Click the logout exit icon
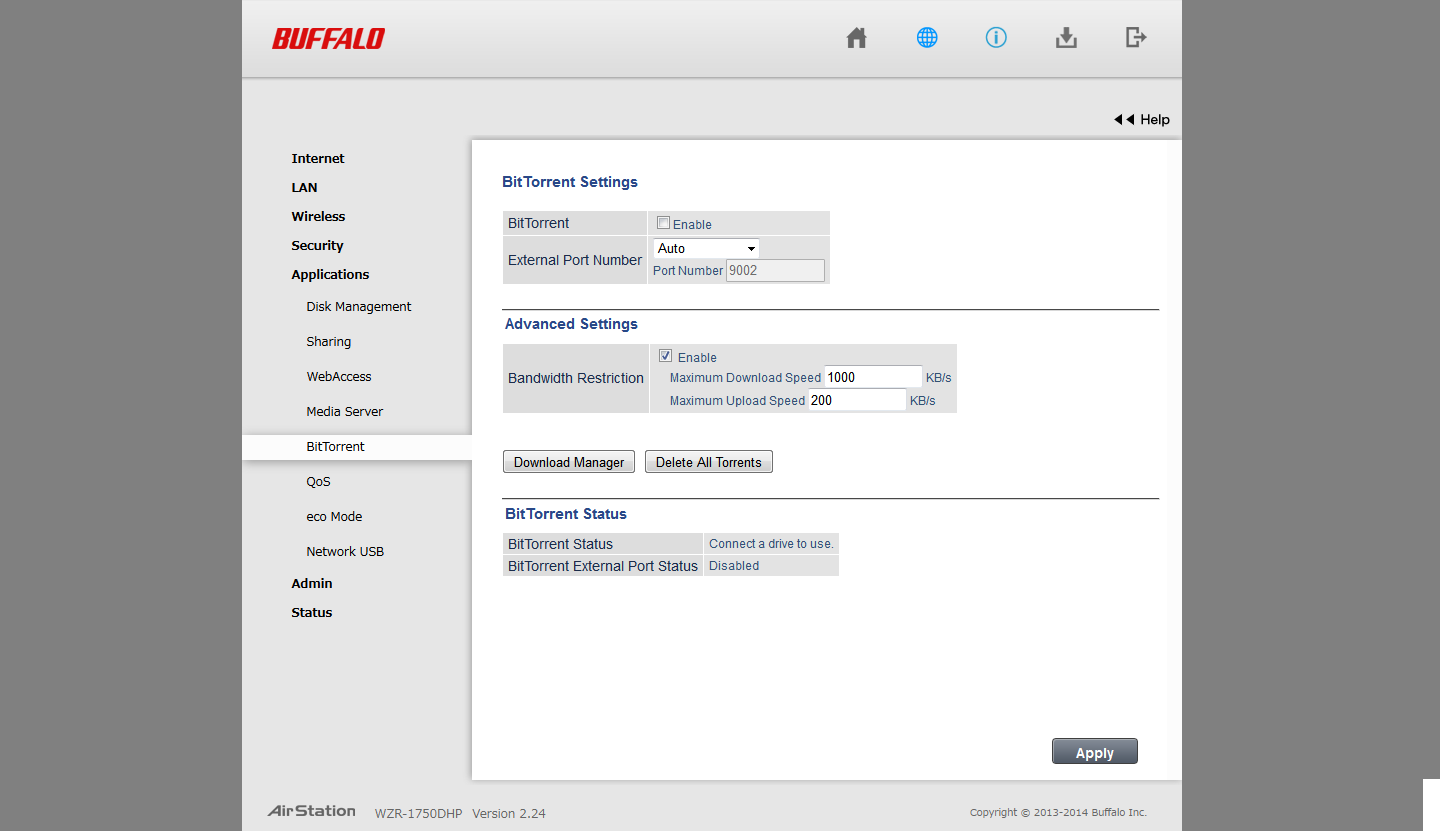Screen dimensions: 1440x831 coord(1136,38)
